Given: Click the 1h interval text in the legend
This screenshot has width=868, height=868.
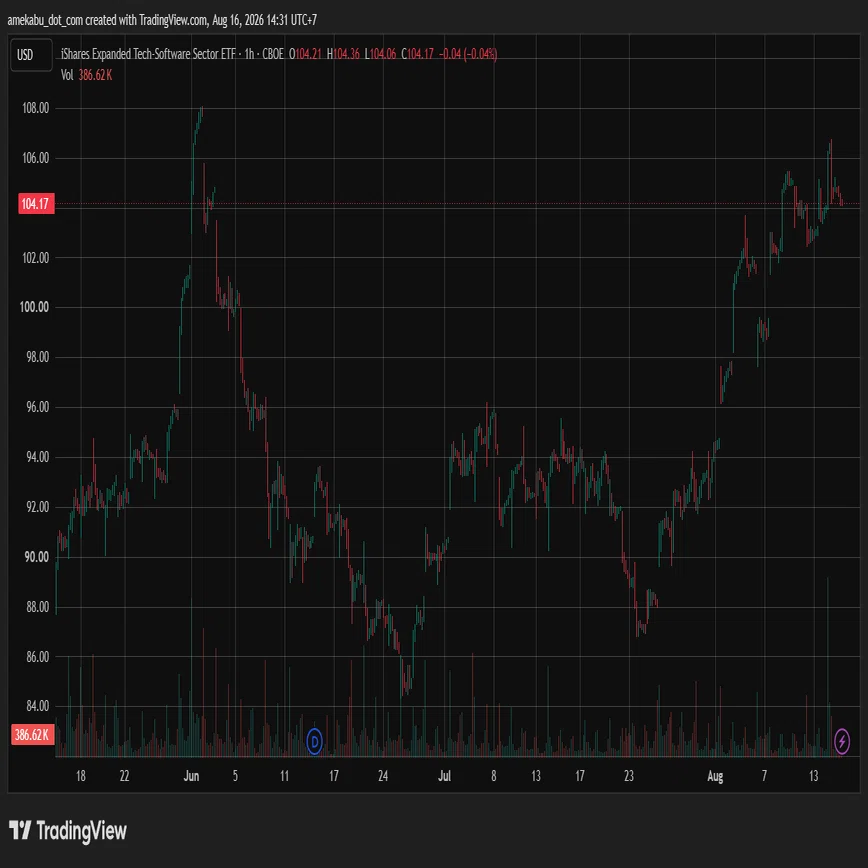Looking at the screenshot, I should click(x=249, y=54).
